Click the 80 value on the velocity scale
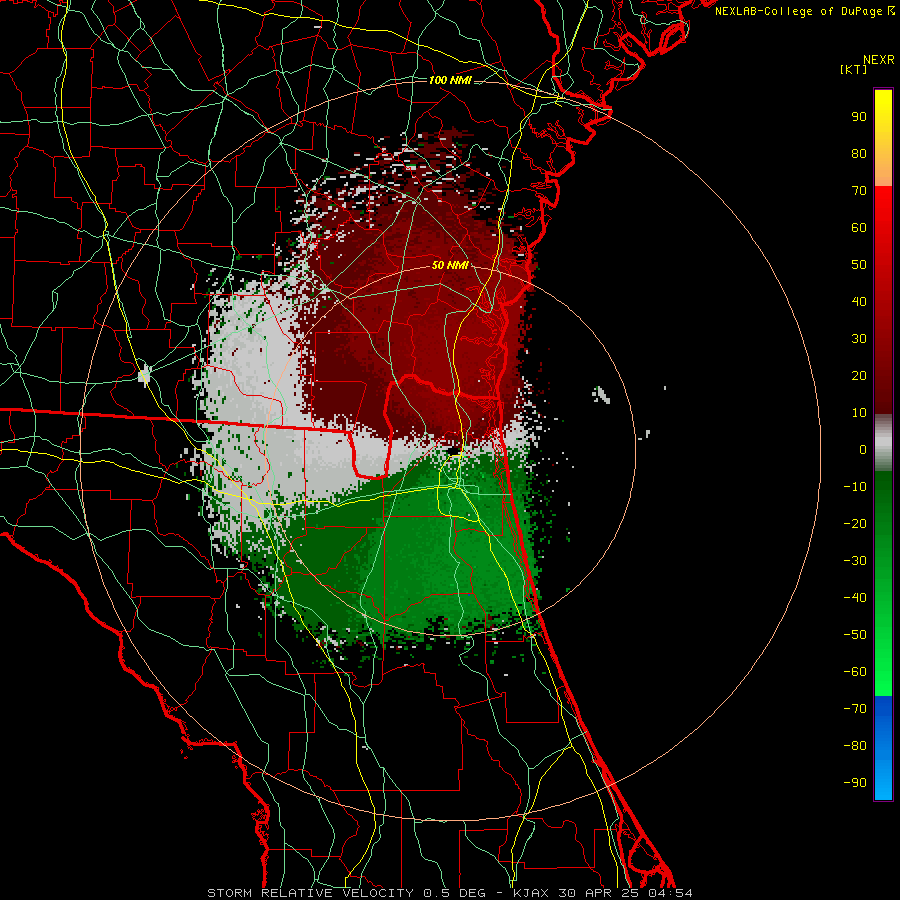 click(x=859, y=154)
